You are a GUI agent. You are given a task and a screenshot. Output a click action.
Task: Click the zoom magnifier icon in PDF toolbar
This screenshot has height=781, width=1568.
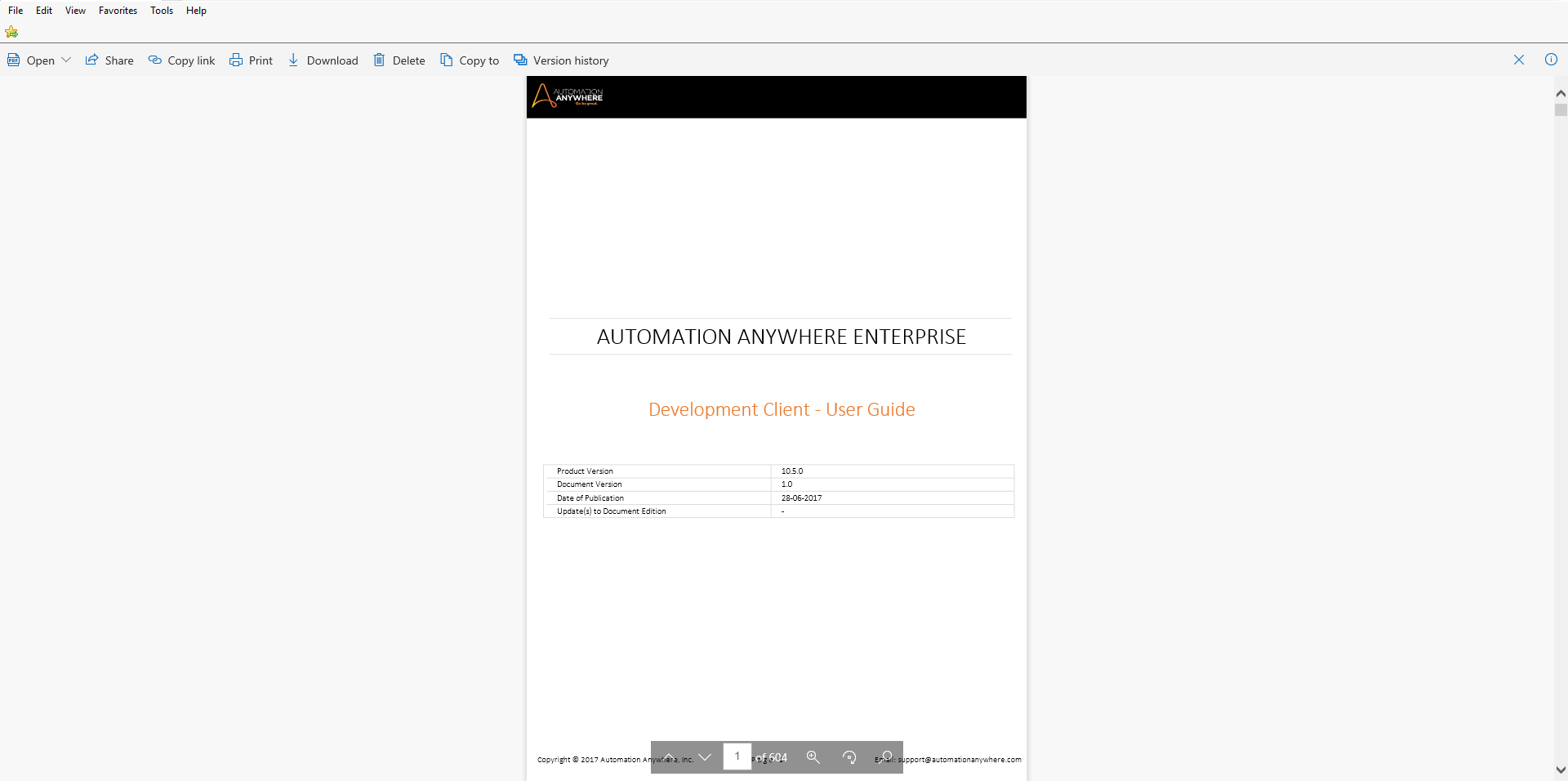813,757
